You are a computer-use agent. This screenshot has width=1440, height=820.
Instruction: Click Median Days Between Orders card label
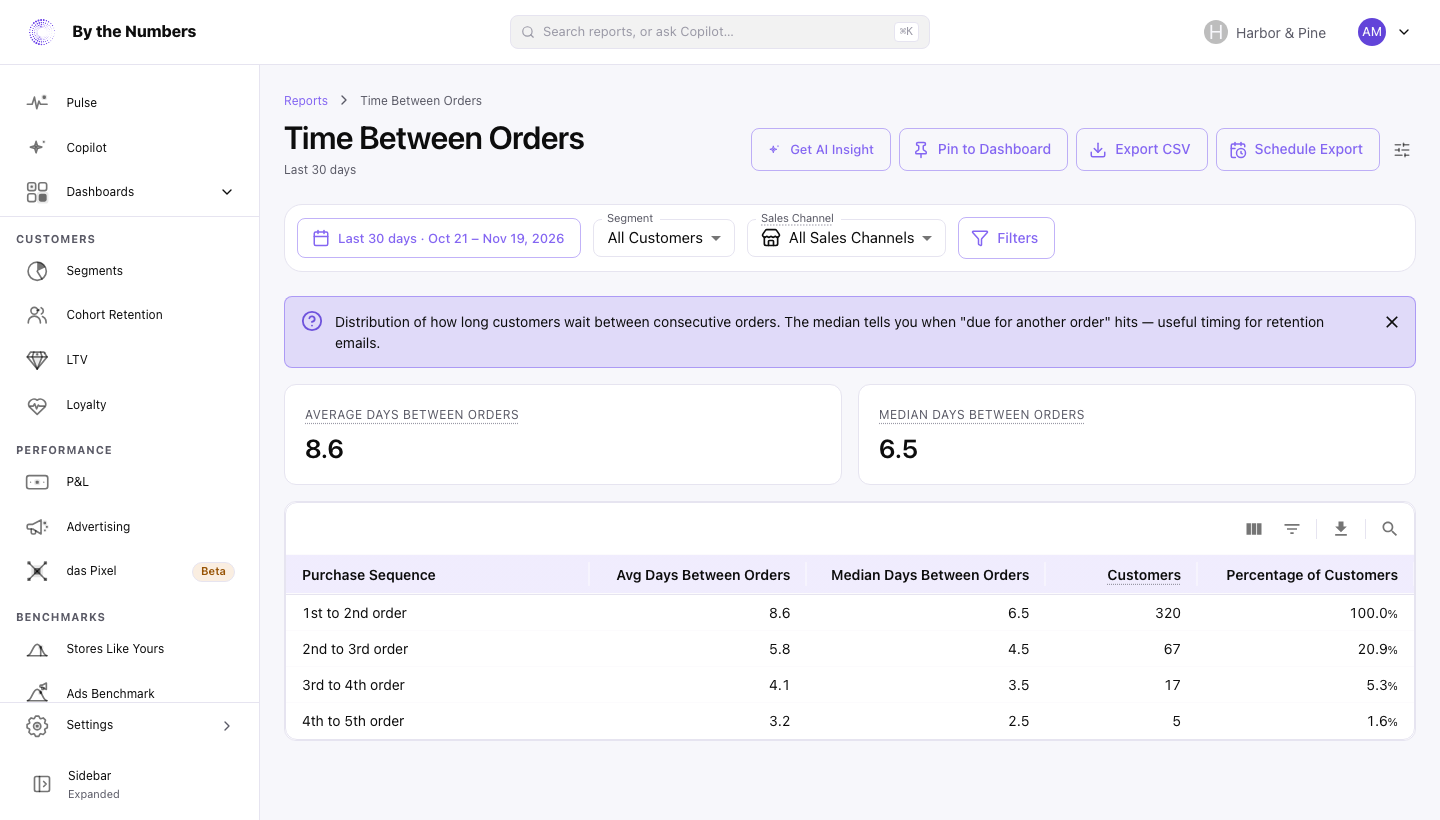982,415
